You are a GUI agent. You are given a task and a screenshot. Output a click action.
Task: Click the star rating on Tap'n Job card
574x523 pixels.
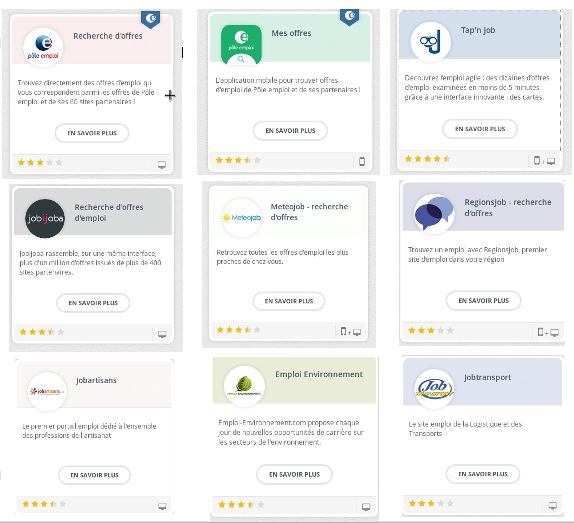point(427,159)
